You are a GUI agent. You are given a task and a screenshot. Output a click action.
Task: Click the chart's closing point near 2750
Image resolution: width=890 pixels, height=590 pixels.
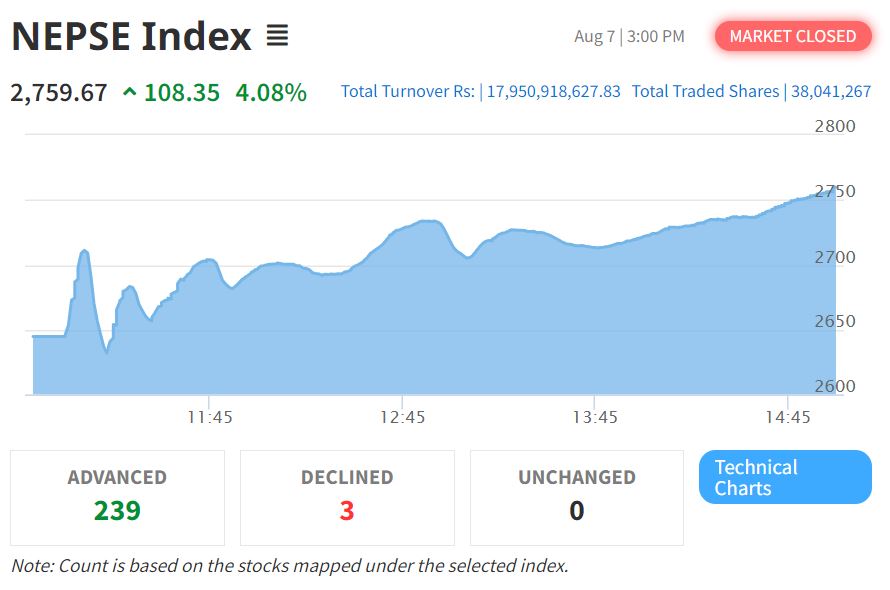coord(834,194)
